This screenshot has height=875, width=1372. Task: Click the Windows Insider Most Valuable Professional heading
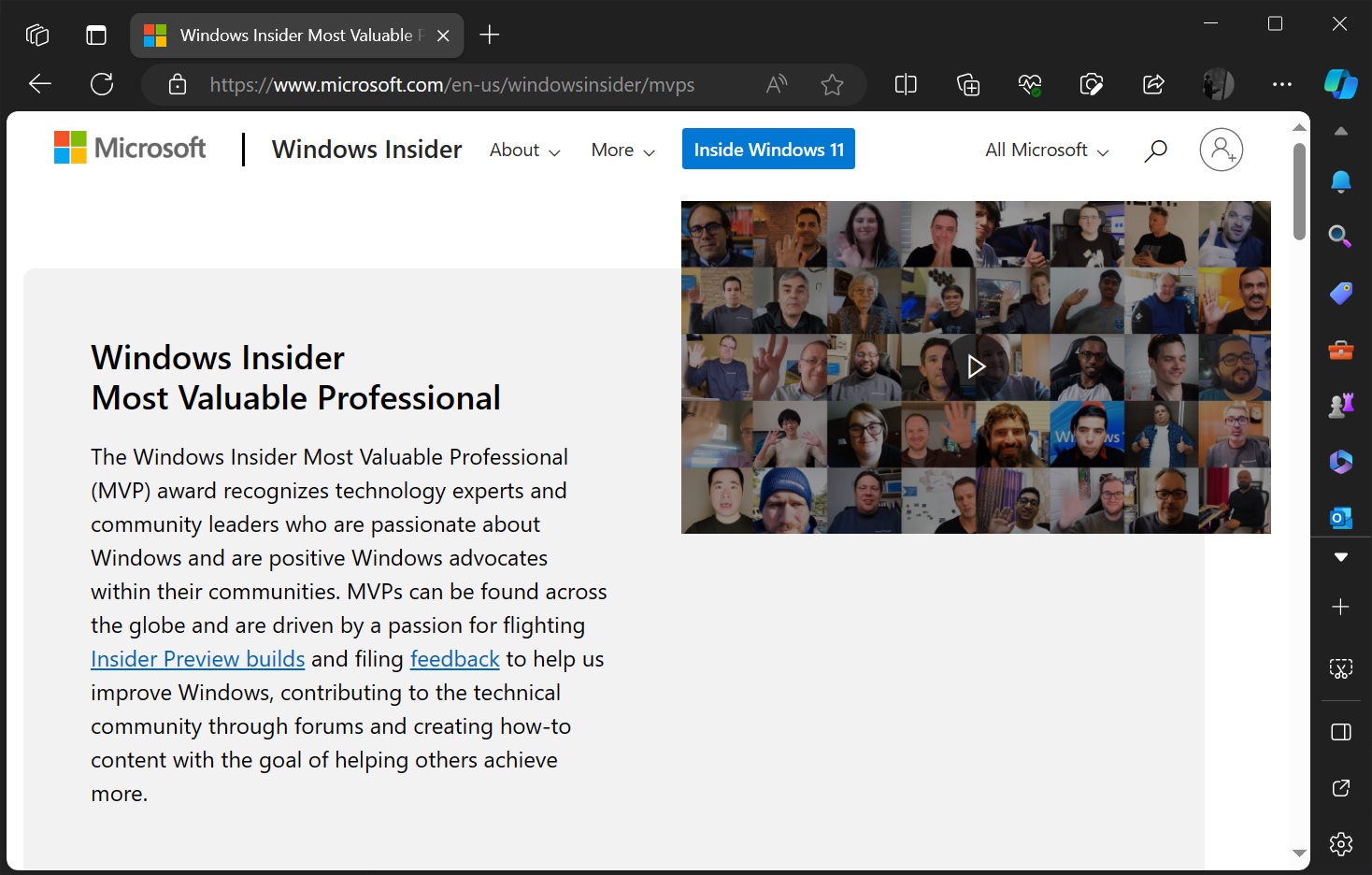(295, 378)
